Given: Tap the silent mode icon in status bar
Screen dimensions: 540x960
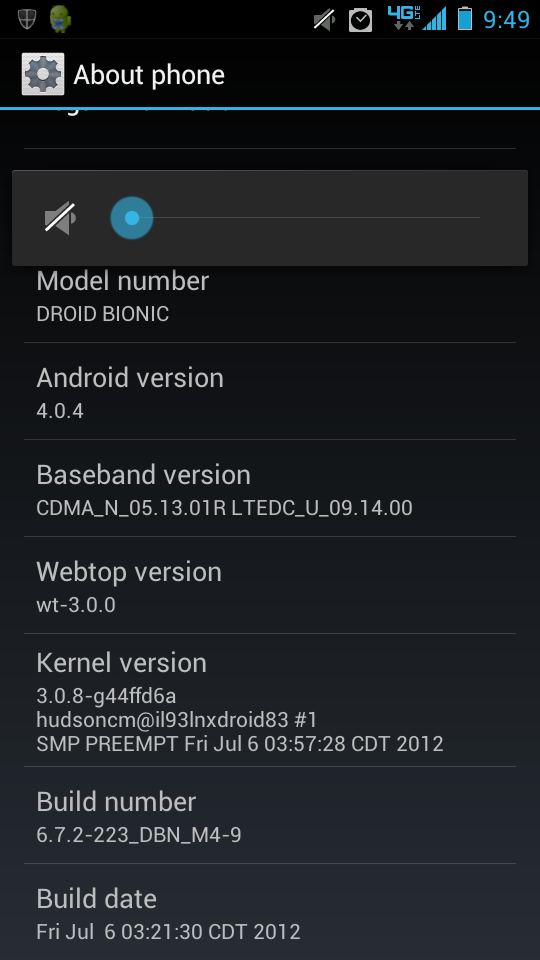Looking at the screenshot, I should coord(324,20).
